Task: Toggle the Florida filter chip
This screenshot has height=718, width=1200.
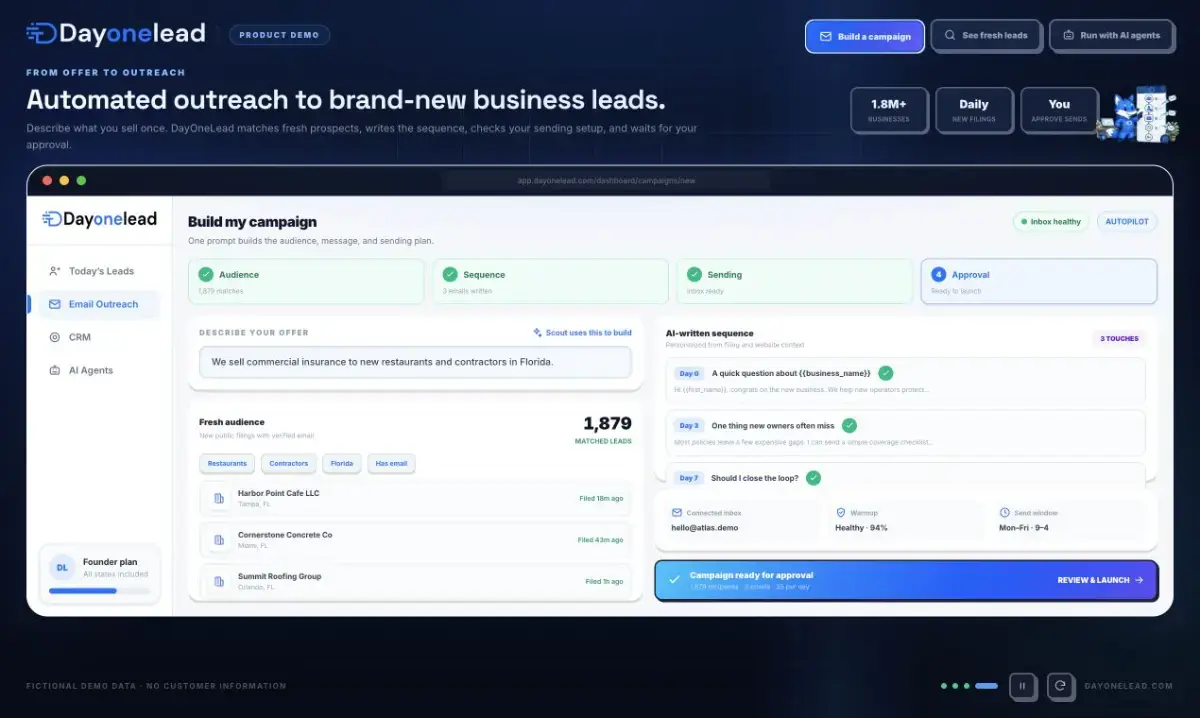Action: 342,463
